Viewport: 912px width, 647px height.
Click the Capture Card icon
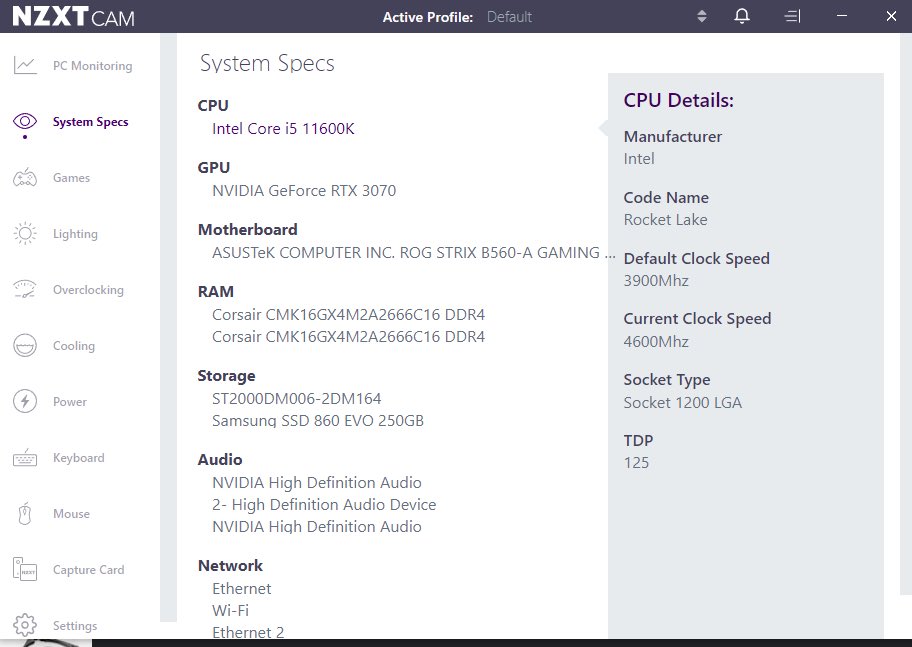pos(25,569)
